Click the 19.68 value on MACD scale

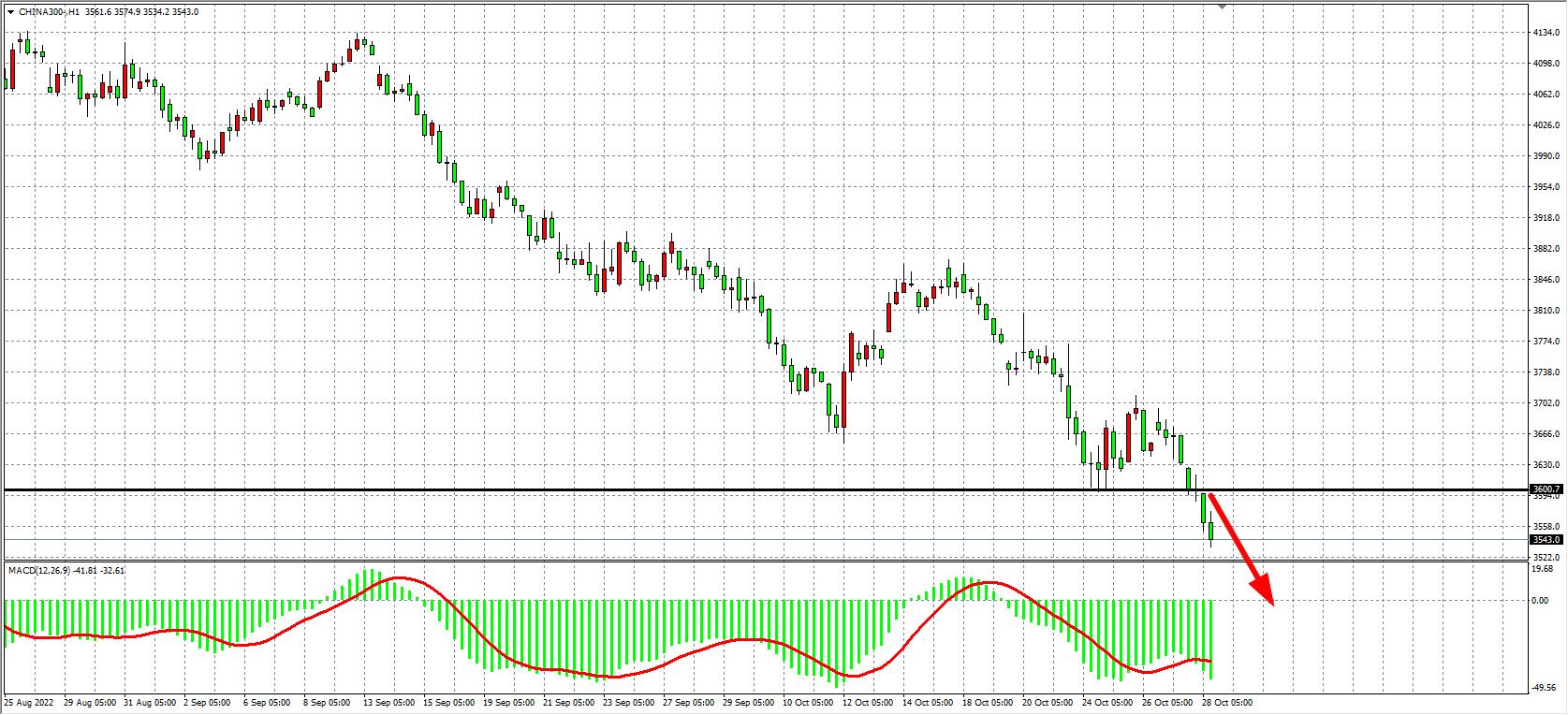coord(1543,568)
